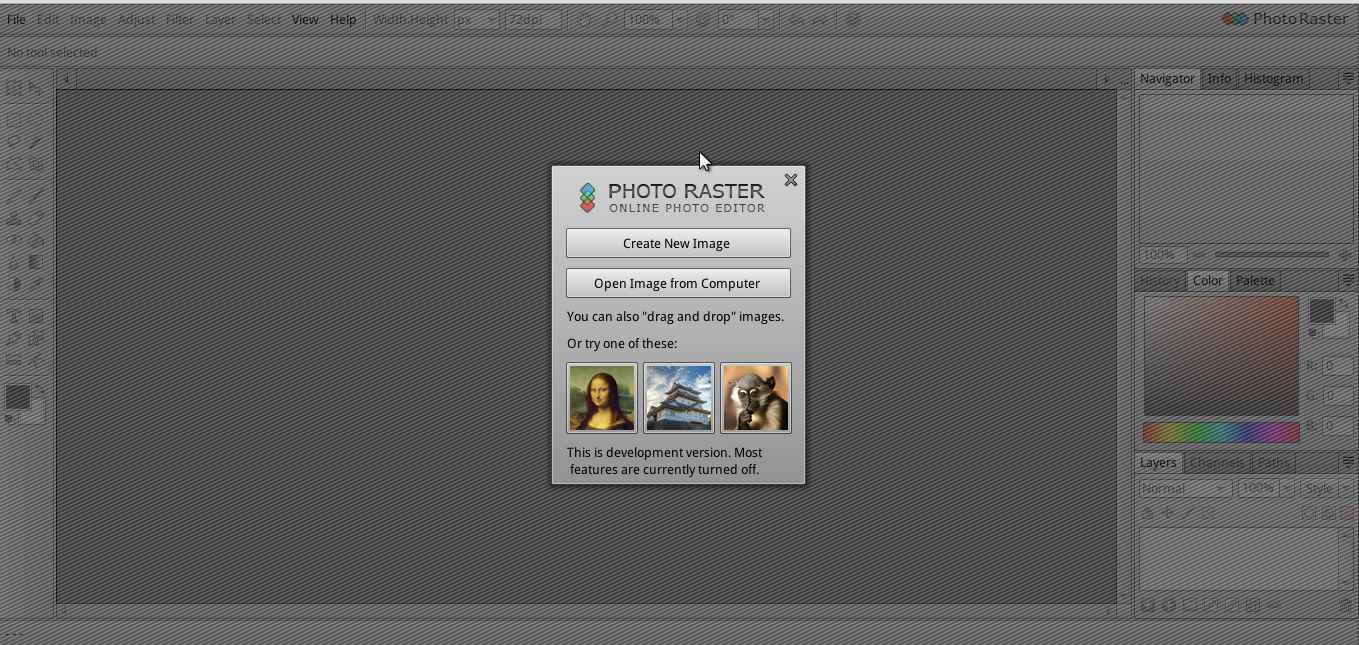
Task: Open the Layers panel options menu icon
Action: [1347, 462]
